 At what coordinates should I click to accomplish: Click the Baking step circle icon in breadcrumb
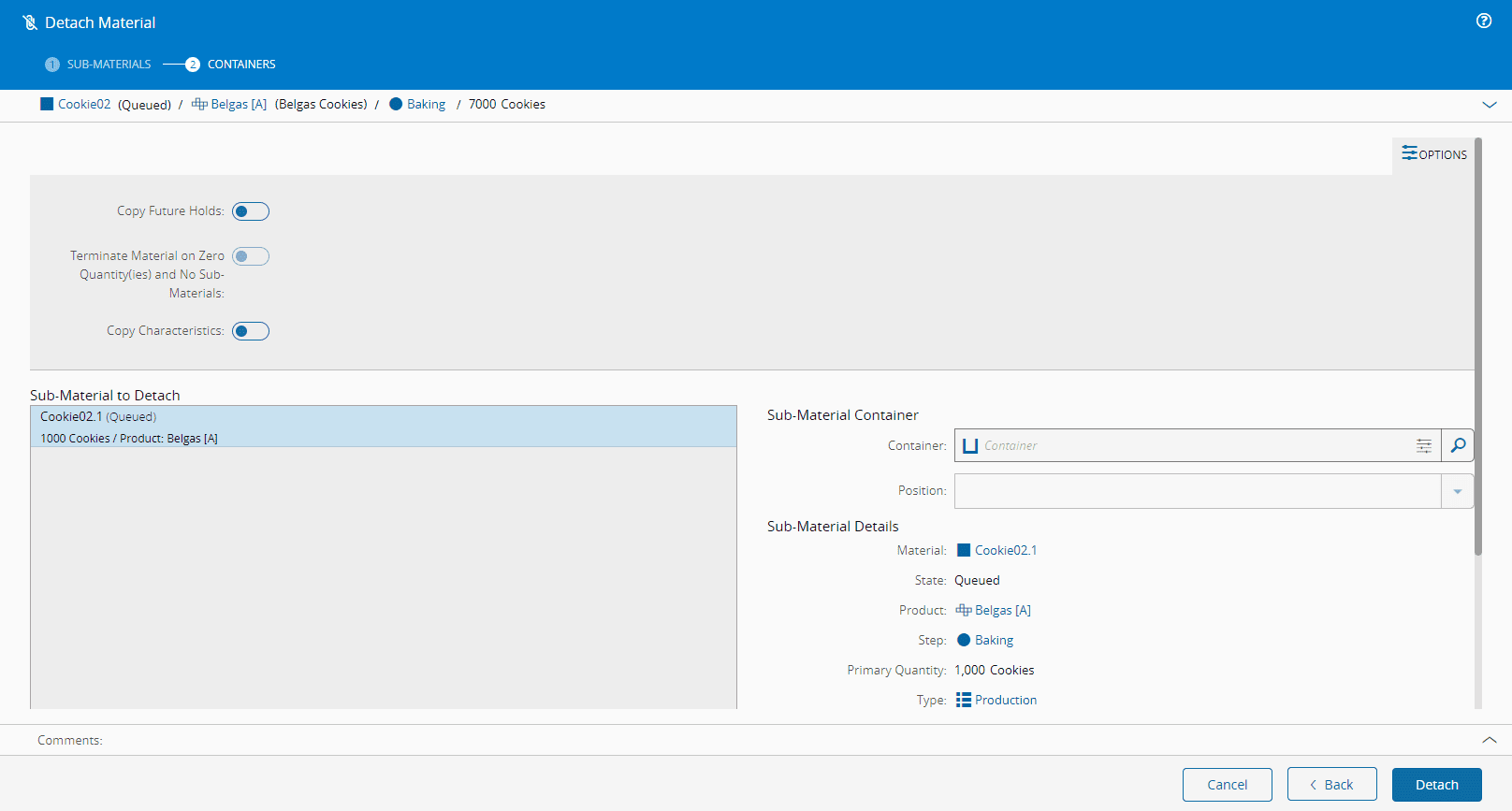[x=396, y=104]
